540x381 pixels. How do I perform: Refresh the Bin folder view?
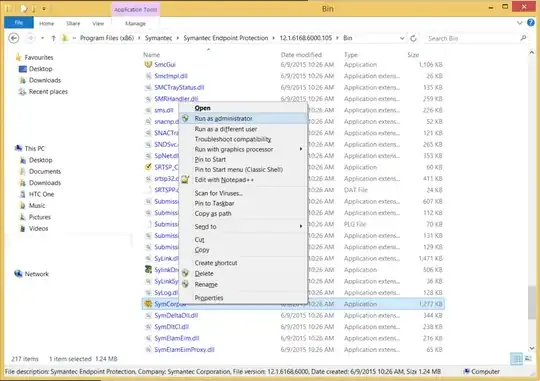click(x=413, y=38)
